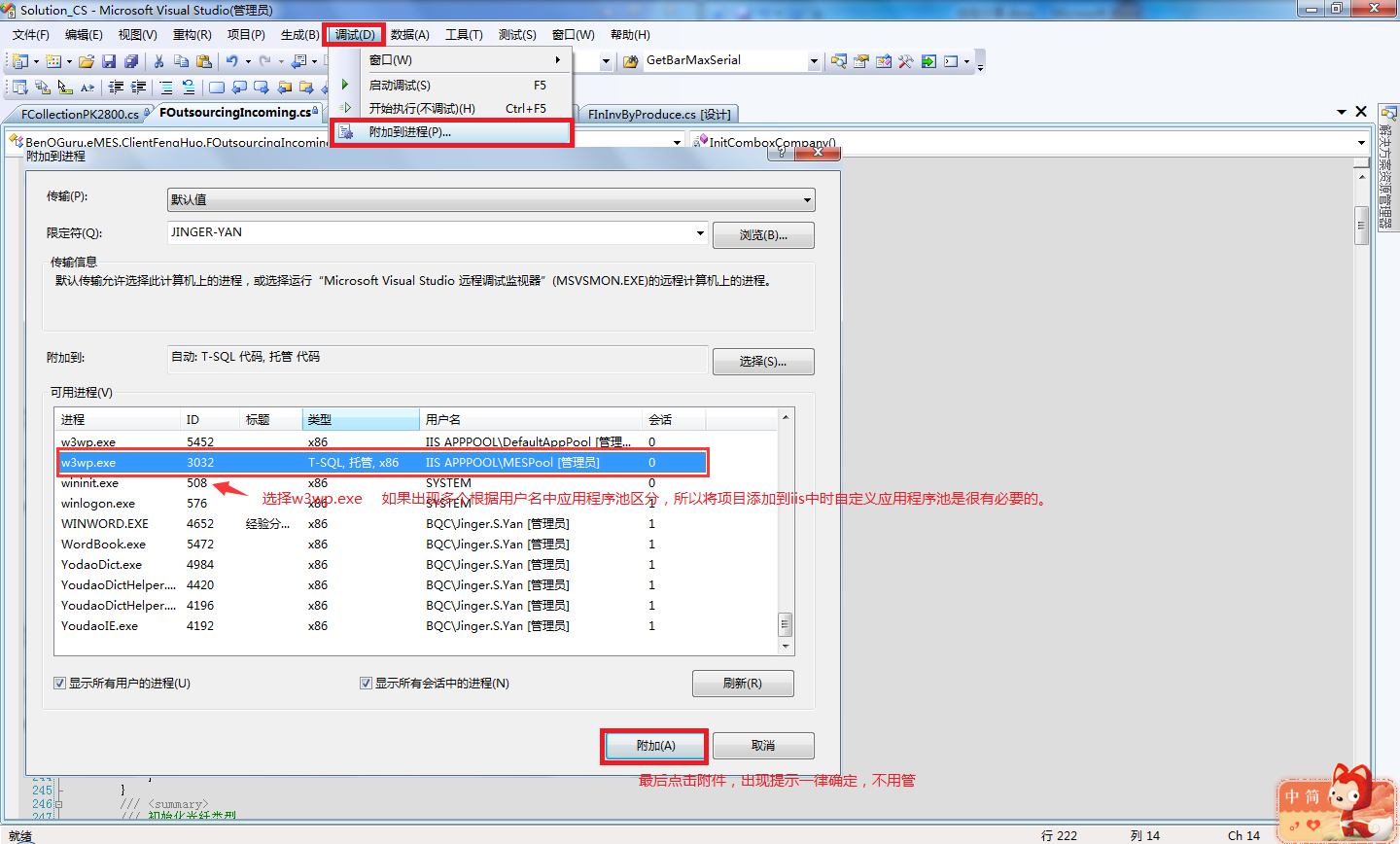Switch to FInInvByProduce.cs [设计] tab
Screen dimensions: 1400x844
pyautogui.click(x=659, y=114)
